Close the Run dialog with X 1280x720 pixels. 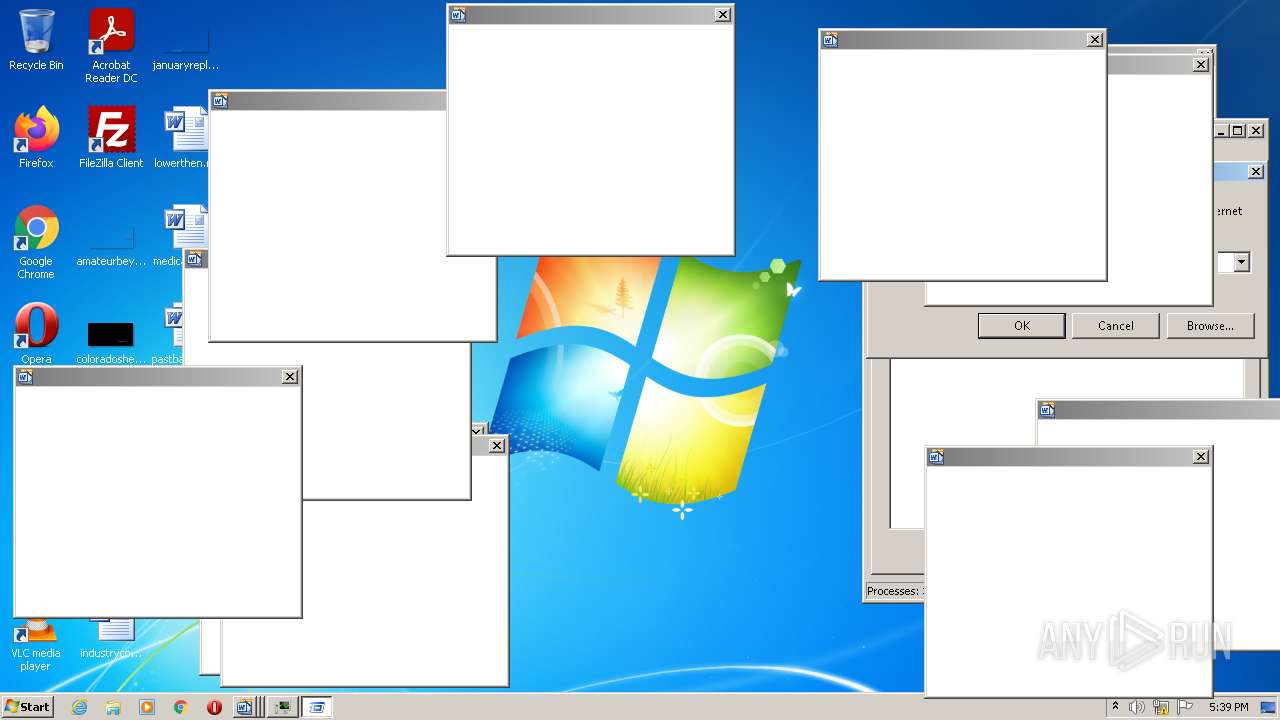(x=1256, y=172)
